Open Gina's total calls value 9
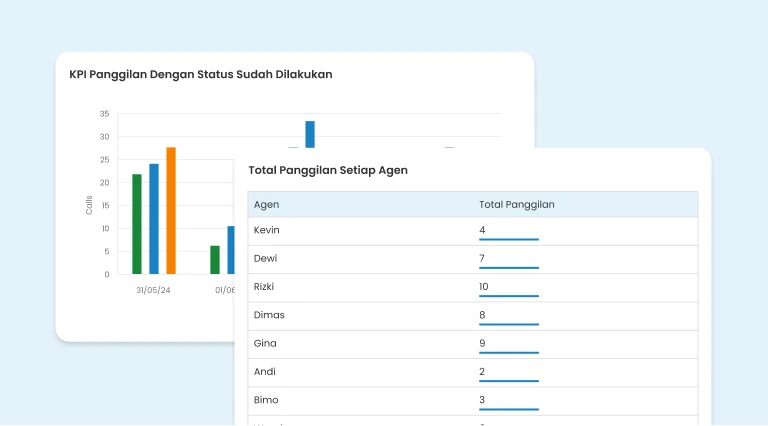The image size is (768, 426). [483, 343]
